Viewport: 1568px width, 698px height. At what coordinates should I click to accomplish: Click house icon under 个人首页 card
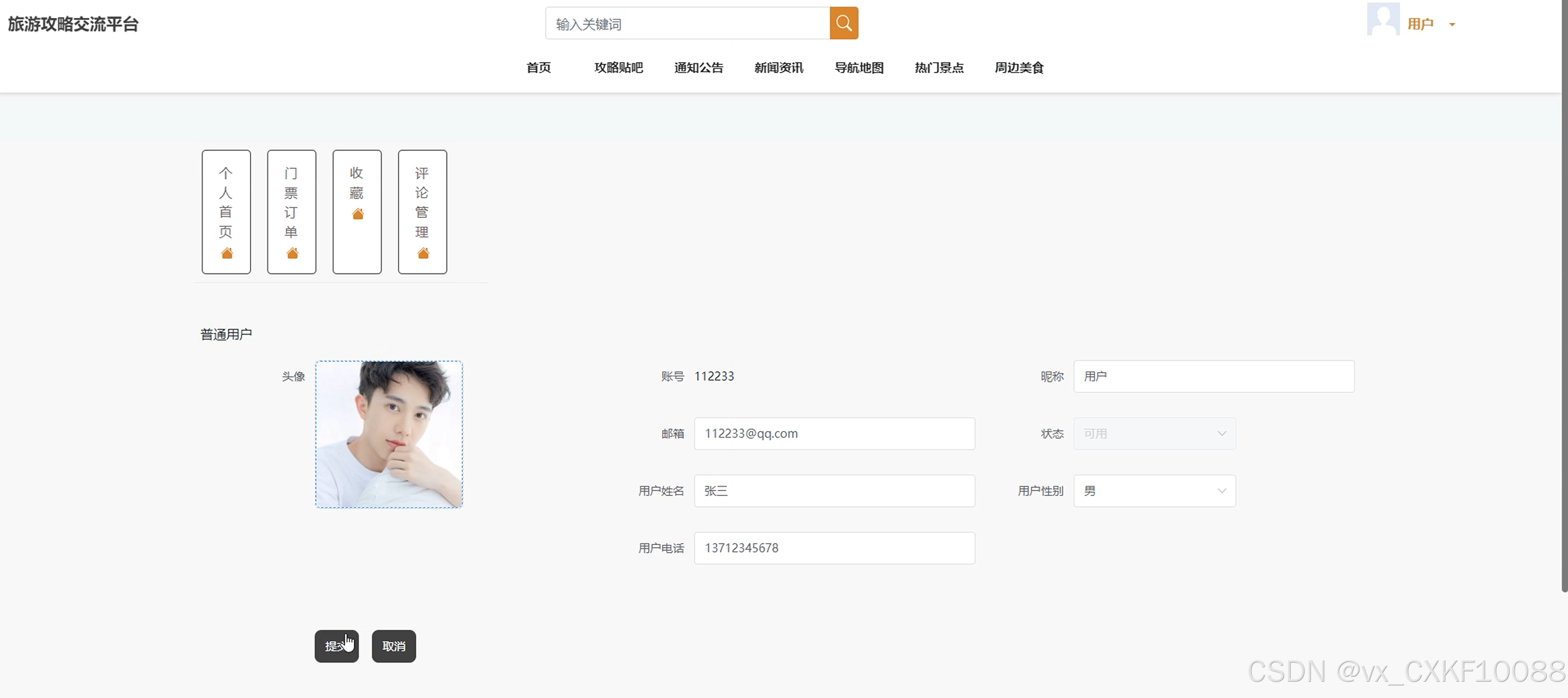click(227, 253)
